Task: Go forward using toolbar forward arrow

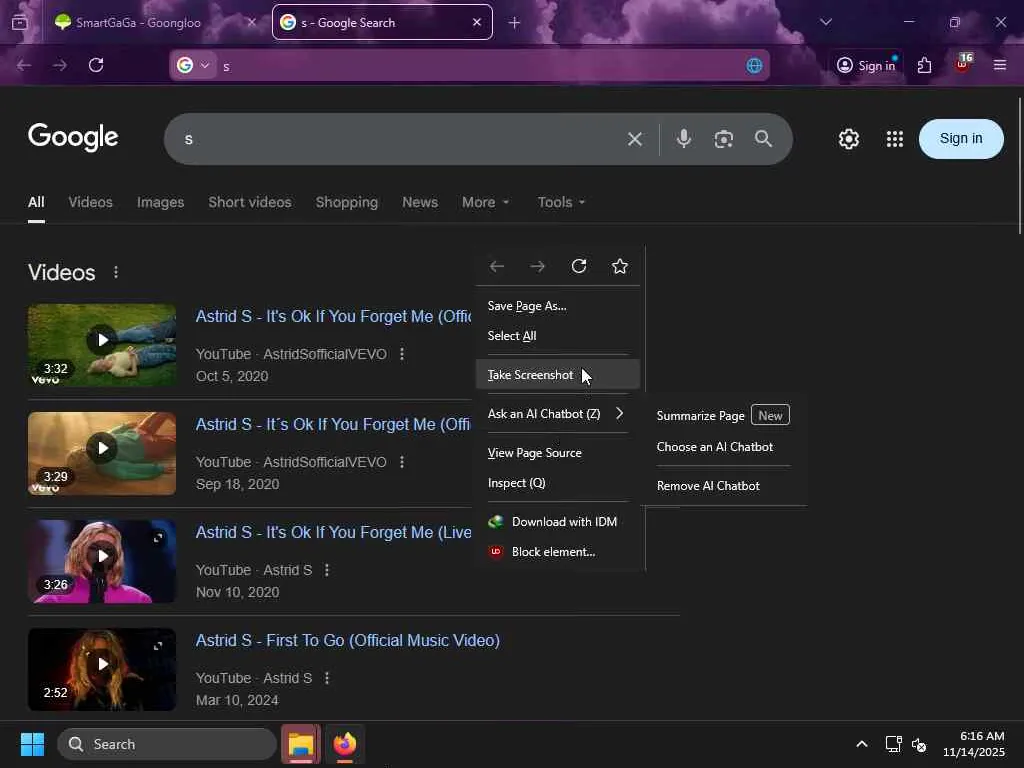Action: [60, 65]
